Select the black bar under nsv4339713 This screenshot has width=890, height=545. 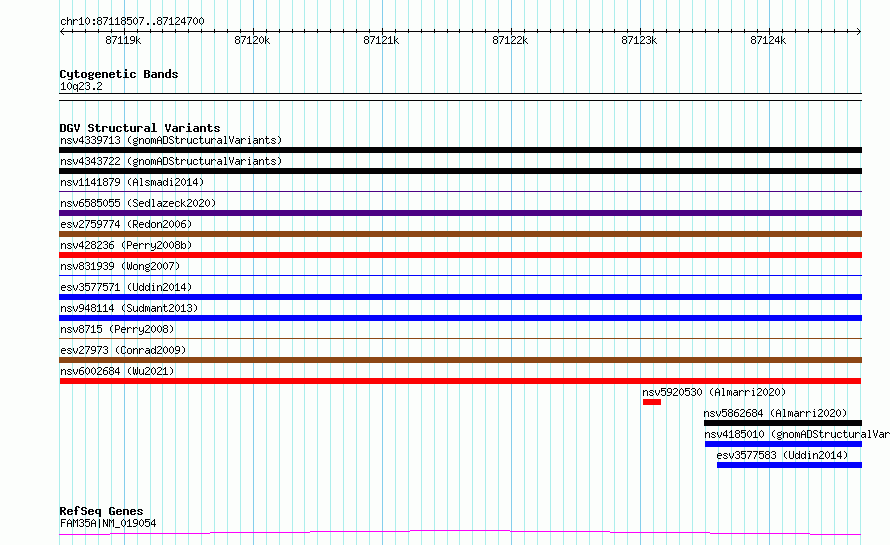[x=460, y=150]
